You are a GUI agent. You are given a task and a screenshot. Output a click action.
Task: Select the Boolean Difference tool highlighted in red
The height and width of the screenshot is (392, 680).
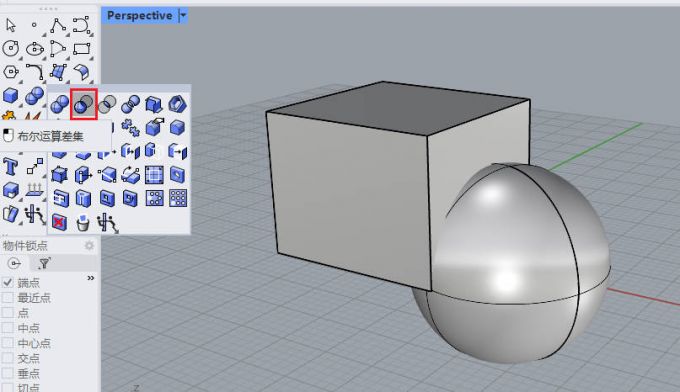coord(83,104)
